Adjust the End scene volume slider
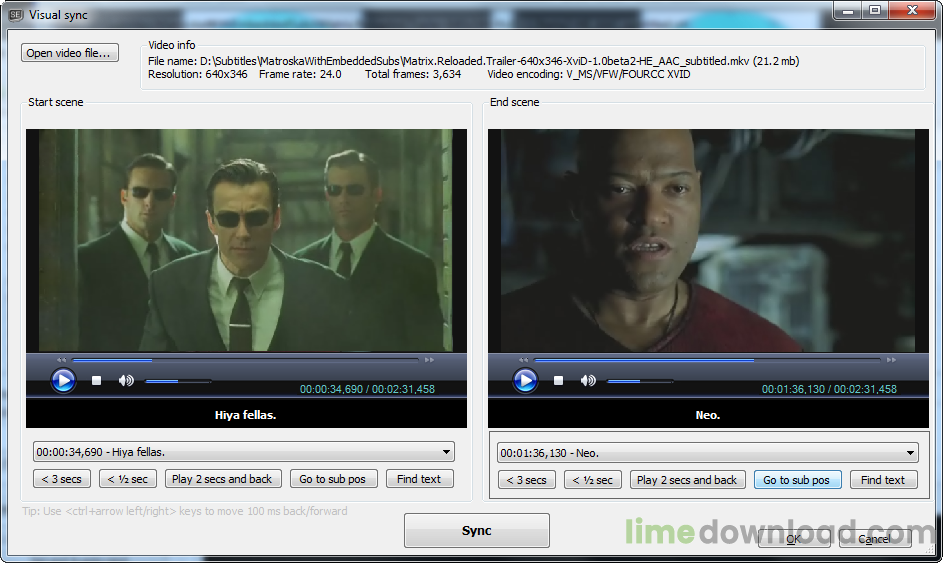Viewport: 943px width, 563px height. 640,381
